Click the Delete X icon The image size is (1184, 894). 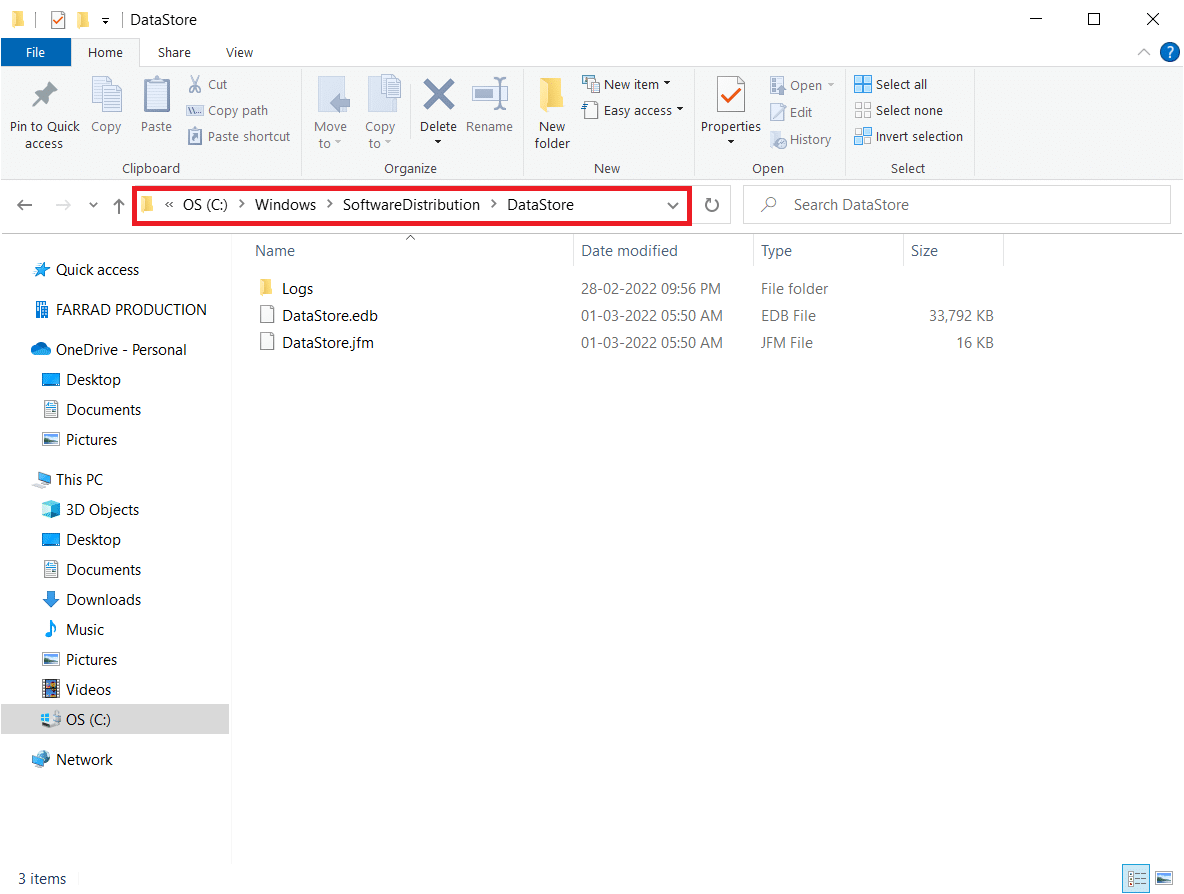click(x=438, y=94)
